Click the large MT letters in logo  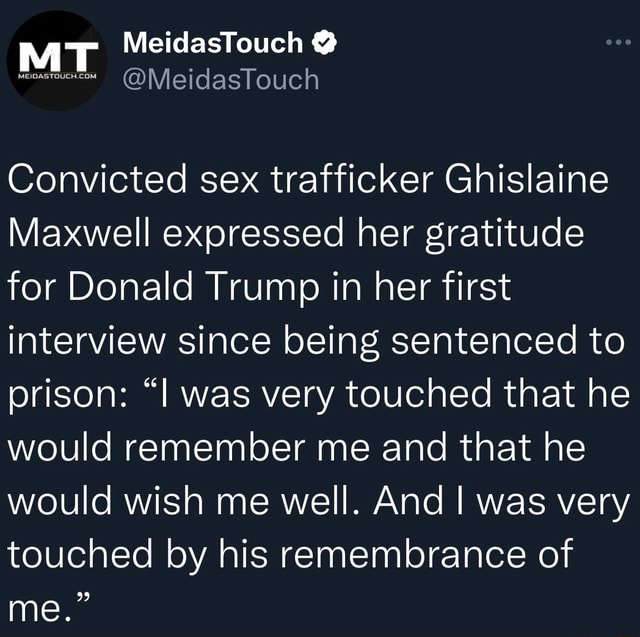tap(59, 56)
